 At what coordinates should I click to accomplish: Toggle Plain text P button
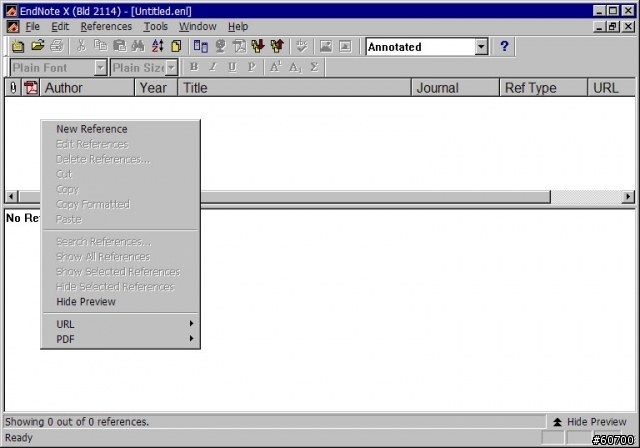[x=251, y=67]
